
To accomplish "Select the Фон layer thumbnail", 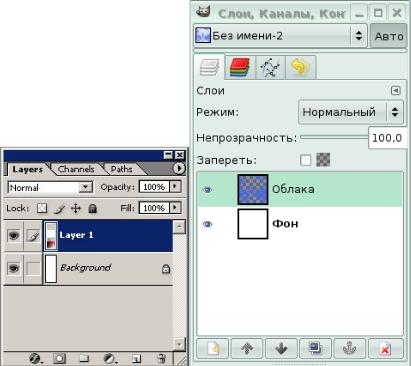I will coord(253,224).
